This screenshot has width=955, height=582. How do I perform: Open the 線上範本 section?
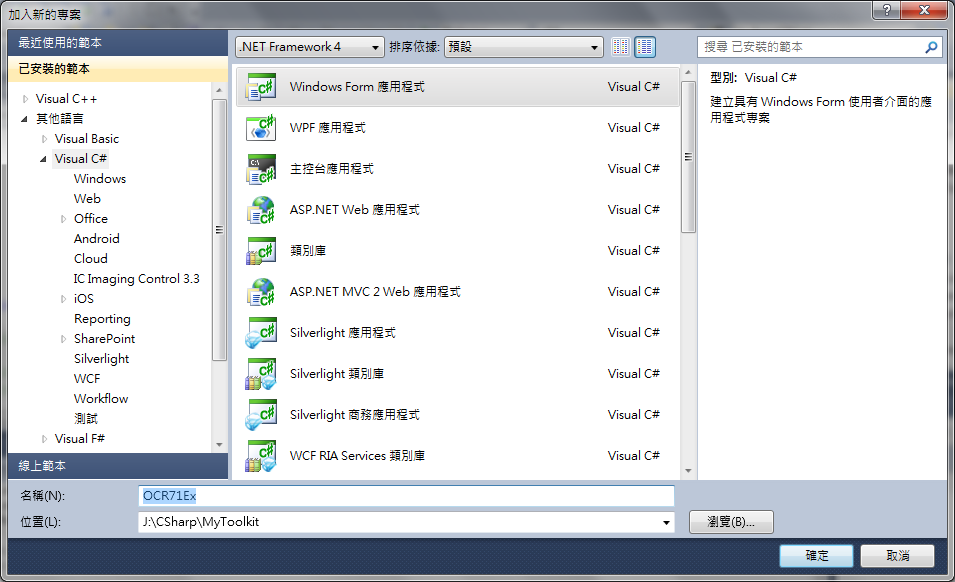[x=118, y=466]
